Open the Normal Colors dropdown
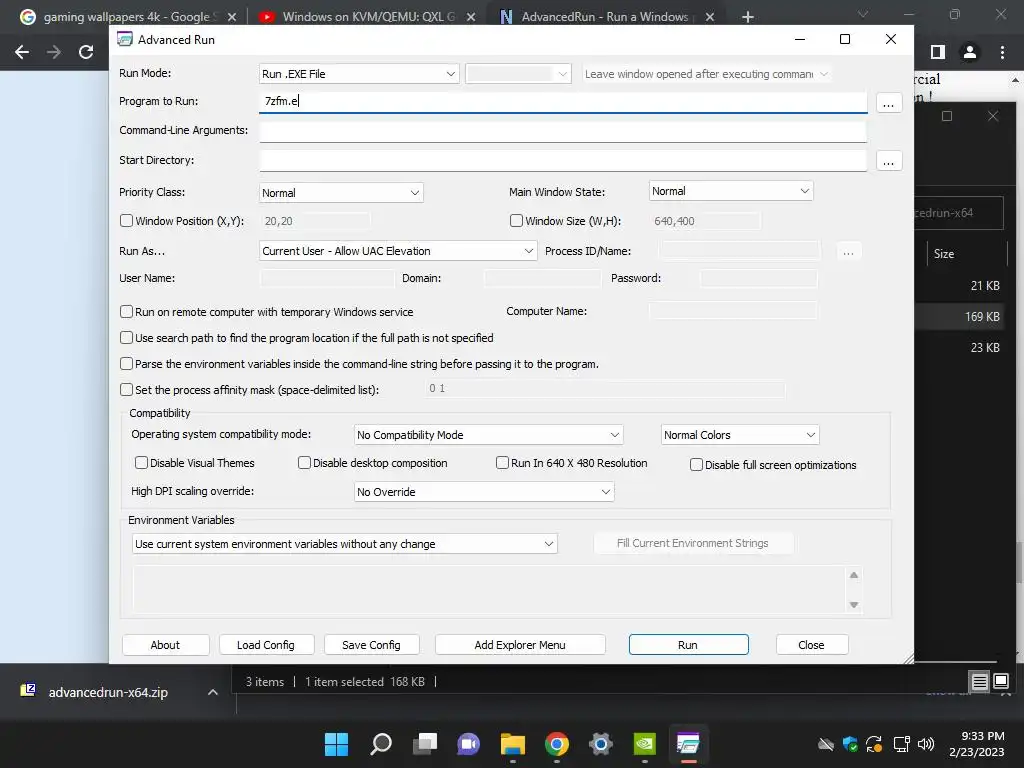 tap(740, 435)
